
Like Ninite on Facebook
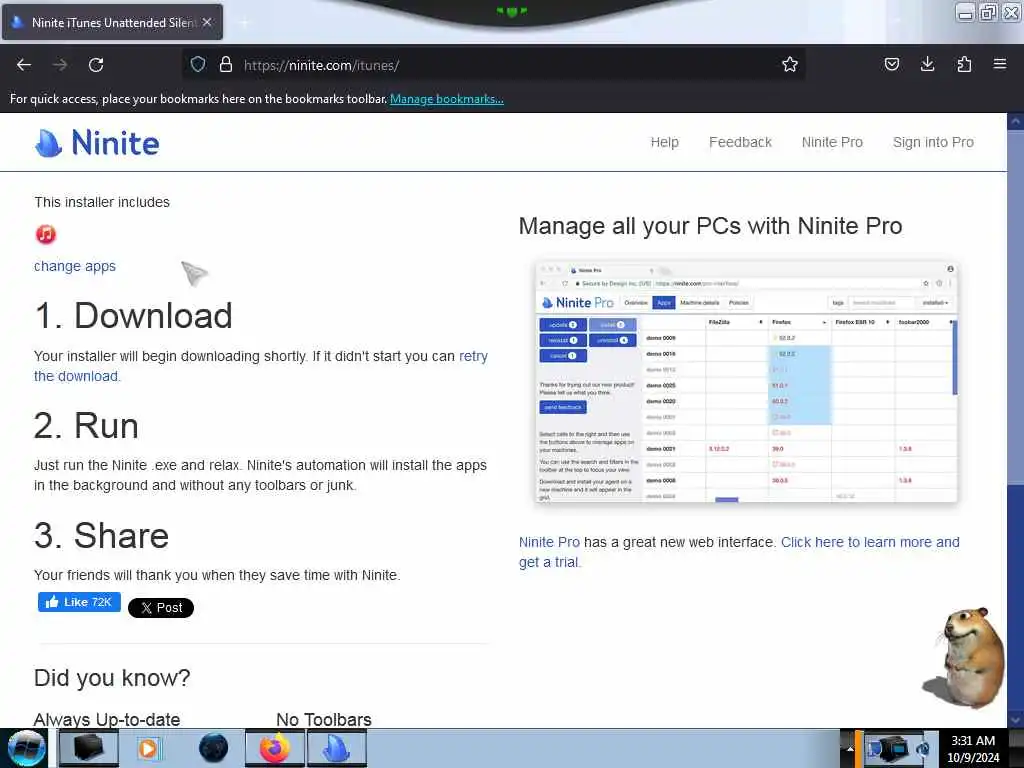point(79,602)
